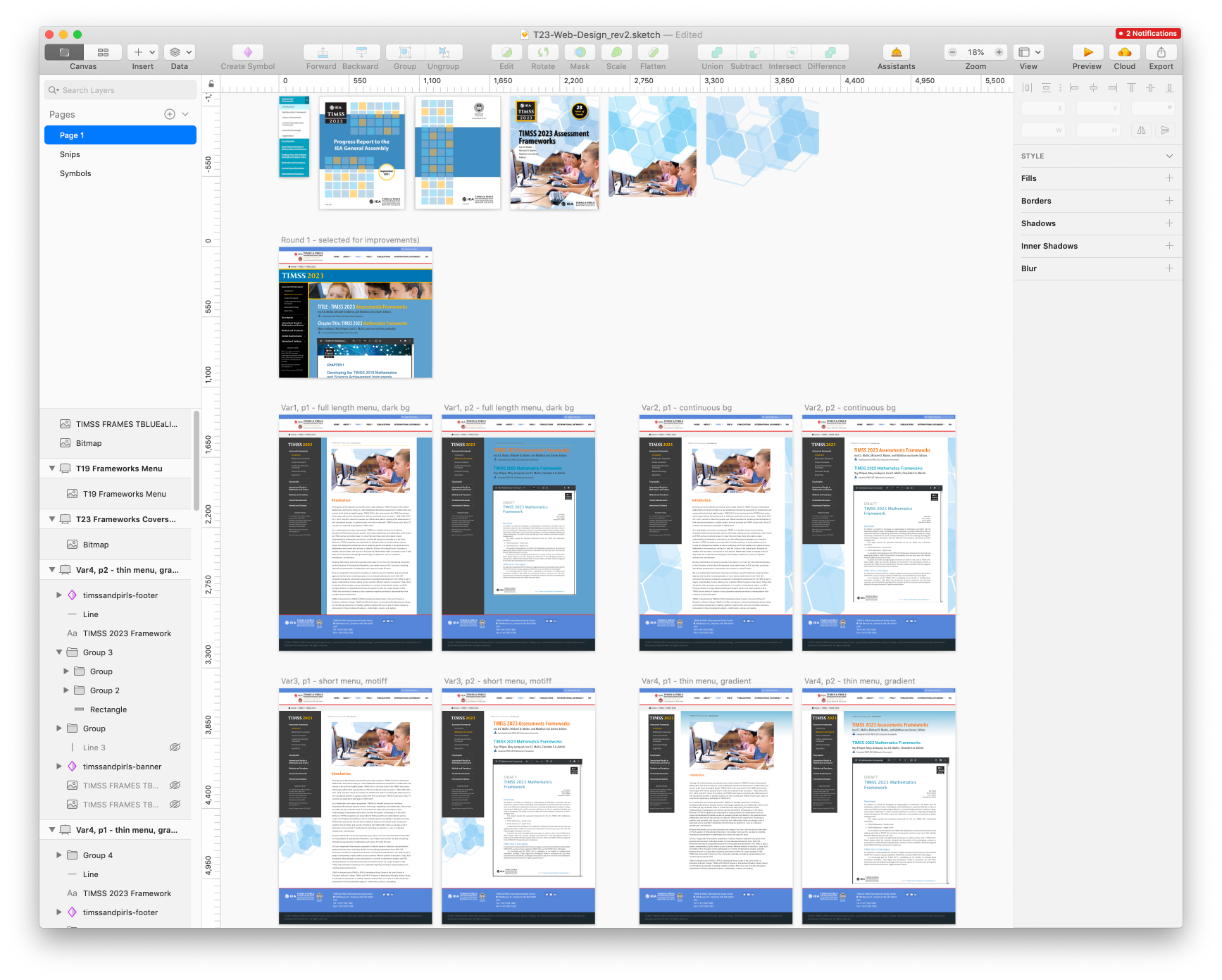Collapse the T19 Frameworks Menu artboard
The width and height of the screenshot is (1222, 980).
(52, 469)
